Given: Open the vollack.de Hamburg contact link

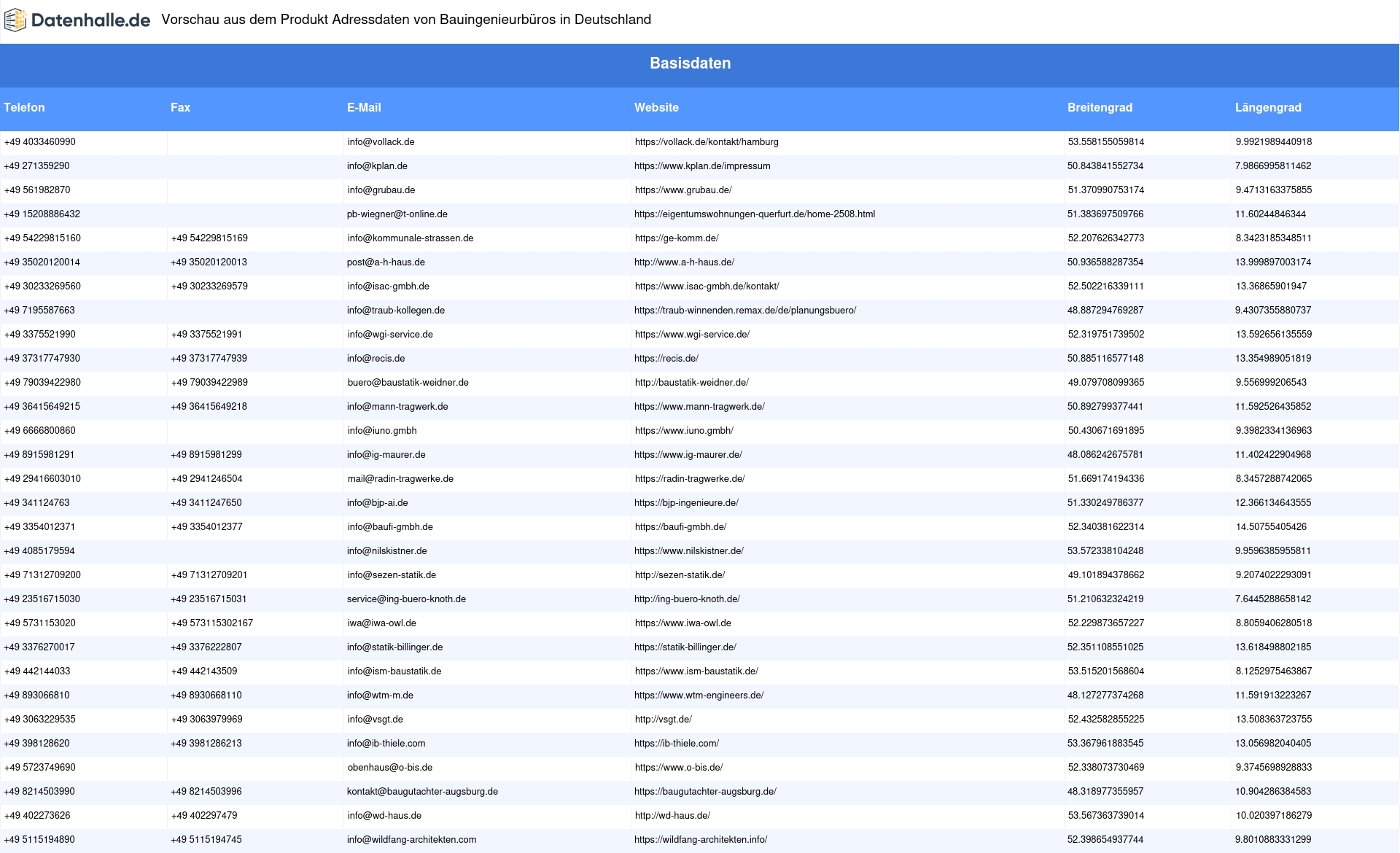Looking at the screenshot, I should [707, 142].
